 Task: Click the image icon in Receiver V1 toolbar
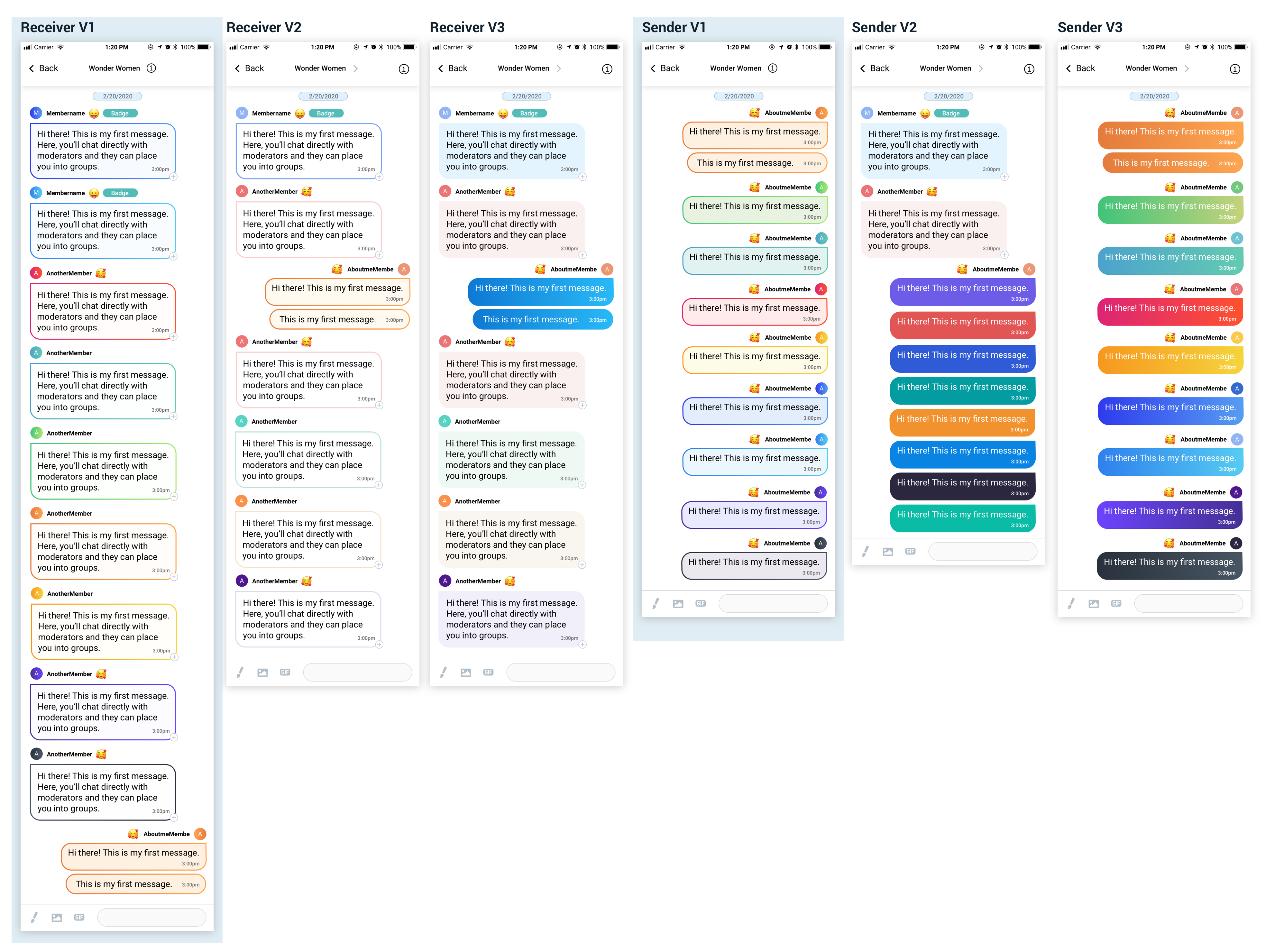(x=57, y=918)
